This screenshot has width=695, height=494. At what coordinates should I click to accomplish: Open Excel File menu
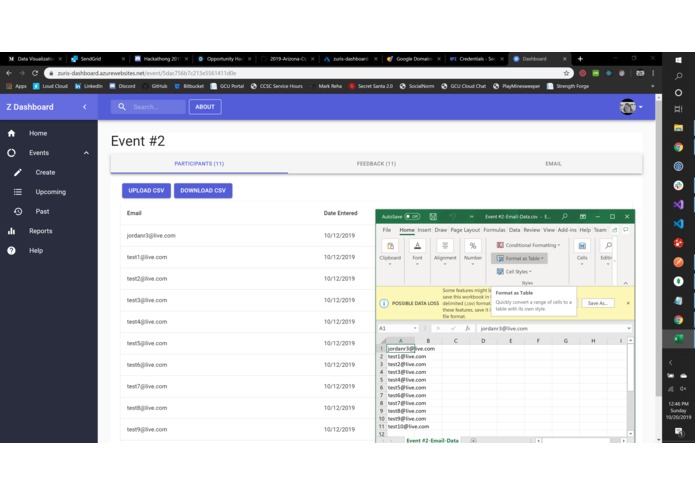[387, 230]
